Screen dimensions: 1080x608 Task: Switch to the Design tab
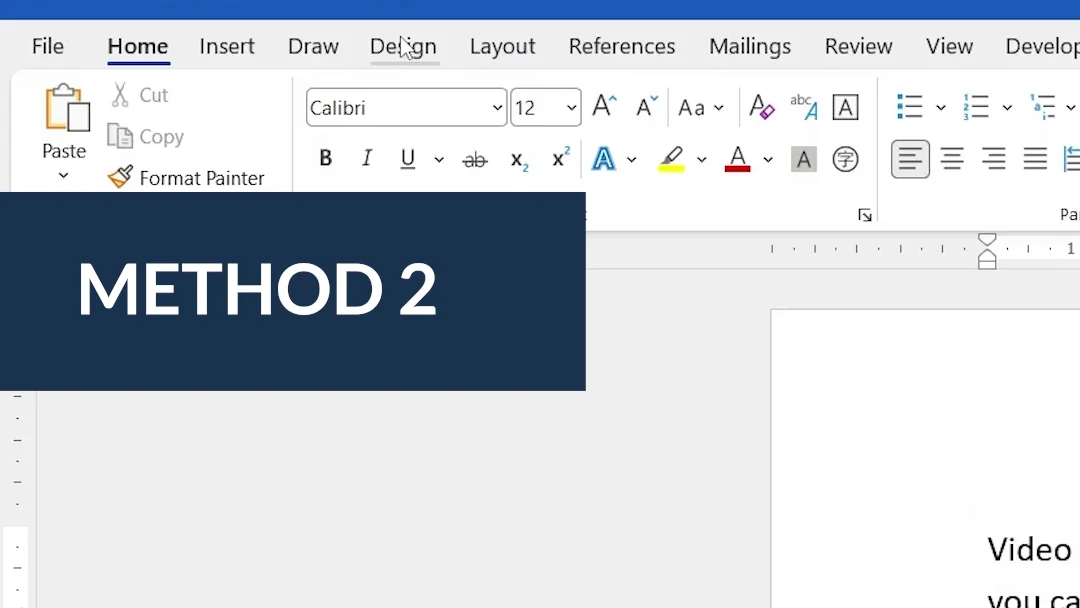(x=404, y=46)
